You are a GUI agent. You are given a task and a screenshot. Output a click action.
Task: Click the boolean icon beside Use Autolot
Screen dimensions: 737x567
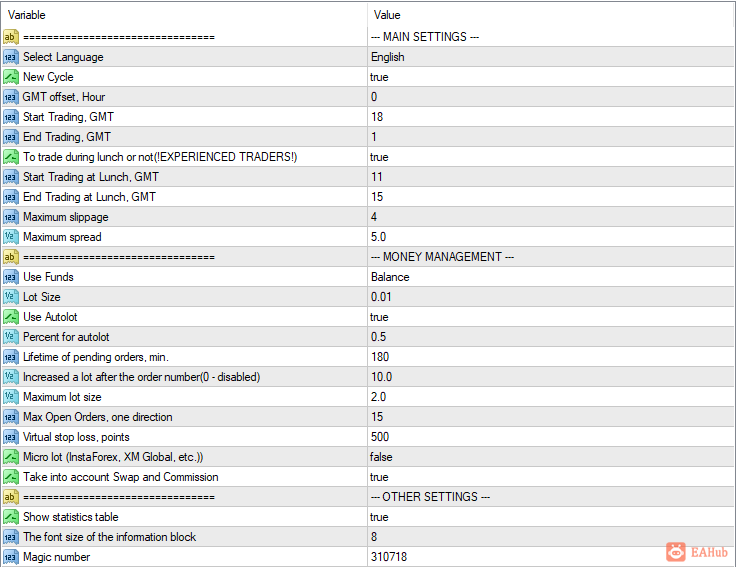tap(11, 317)
